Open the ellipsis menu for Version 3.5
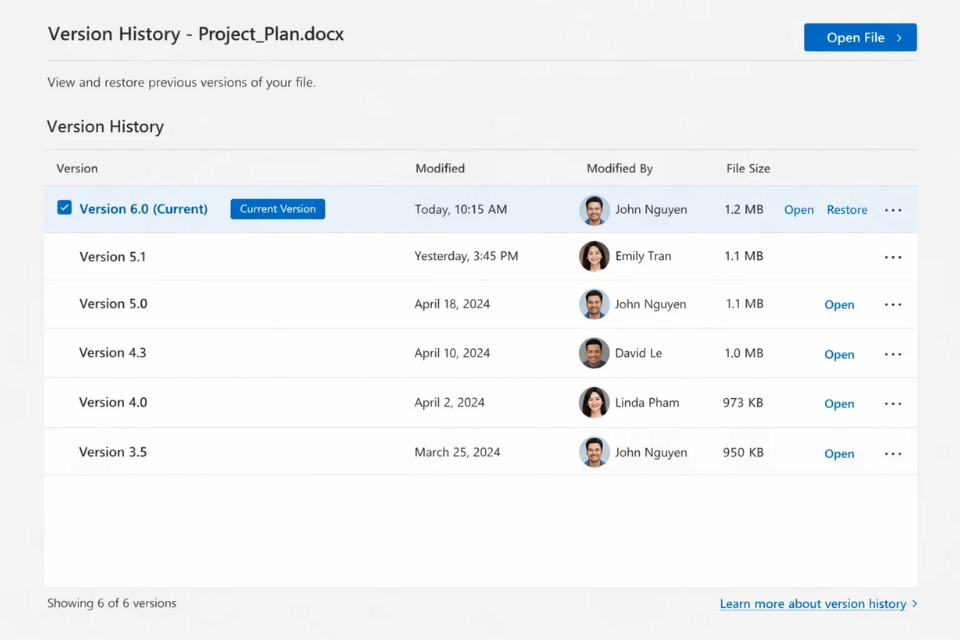Viewport: 960px width, 640px height. coord(892,452)
